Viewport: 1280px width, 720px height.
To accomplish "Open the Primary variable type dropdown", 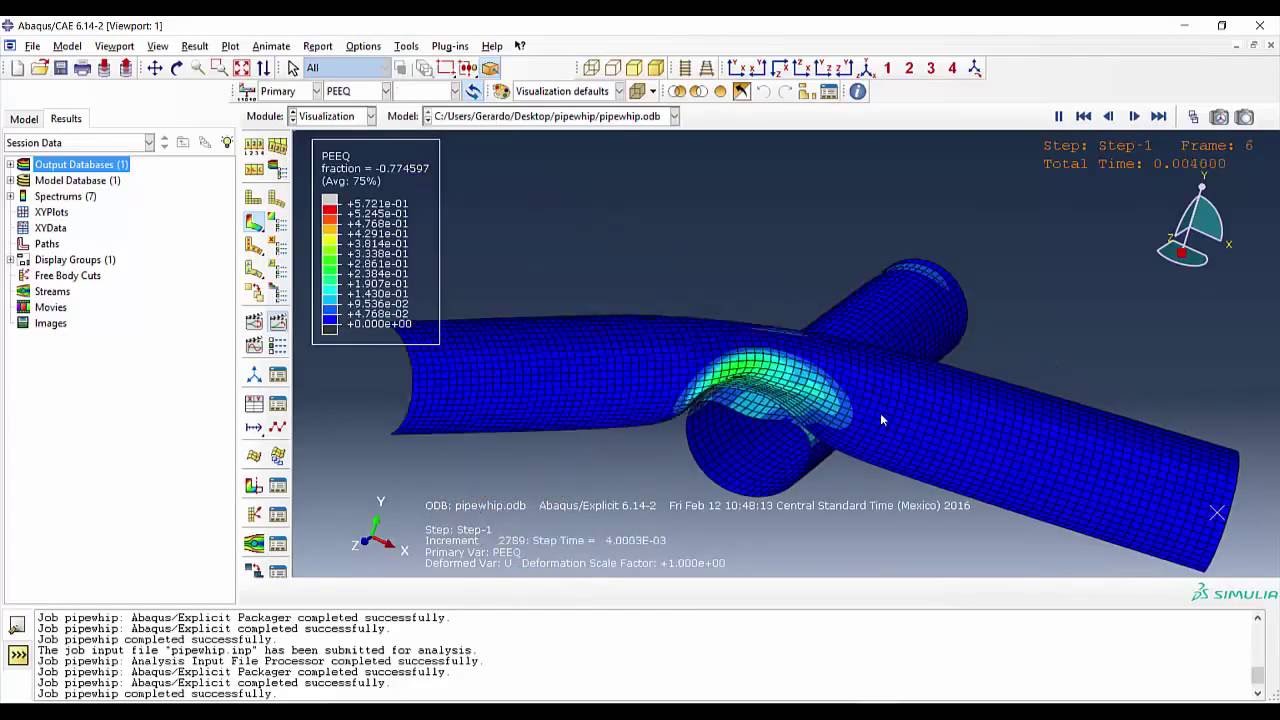I will (x=316, y=91).
